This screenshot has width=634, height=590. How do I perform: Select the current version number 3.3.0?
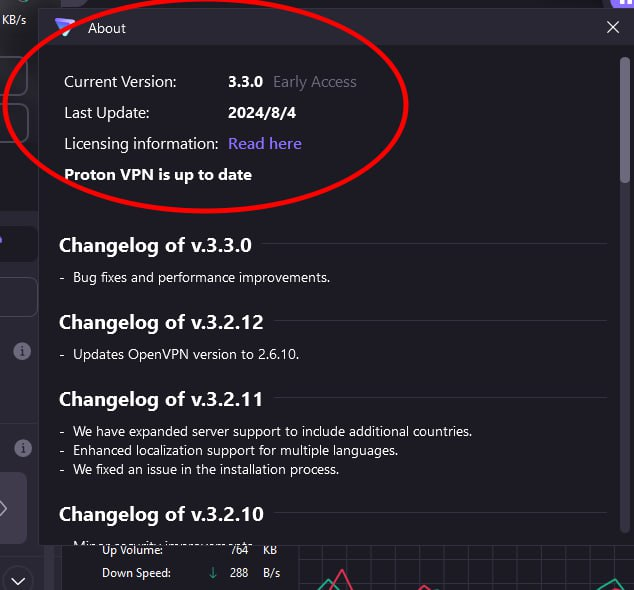pyautogui.click(x=245, y=82)
